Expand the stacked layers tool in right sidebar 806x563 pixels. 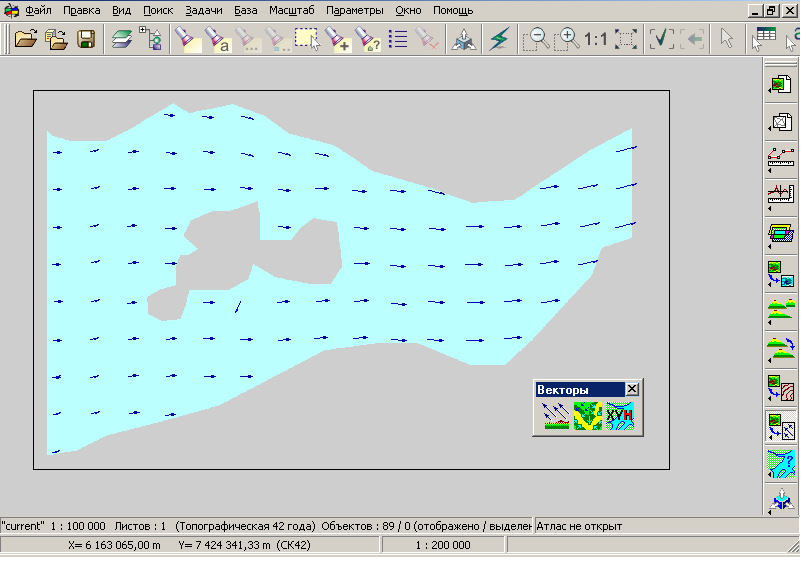(780, 236)
